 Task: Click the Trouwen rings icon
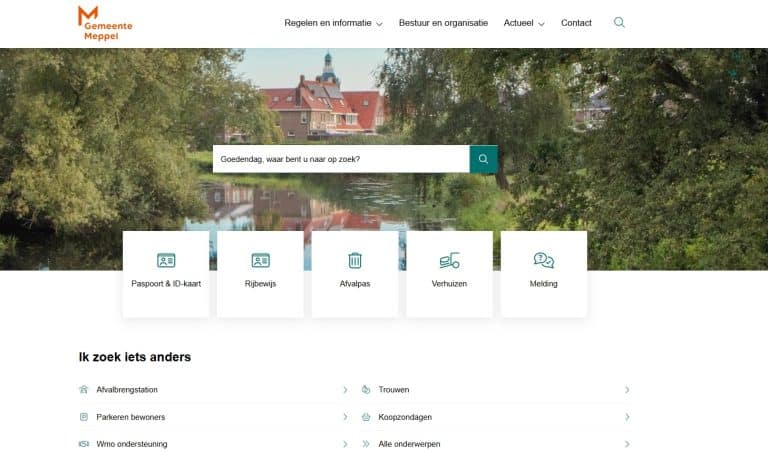tap(366, 390)
